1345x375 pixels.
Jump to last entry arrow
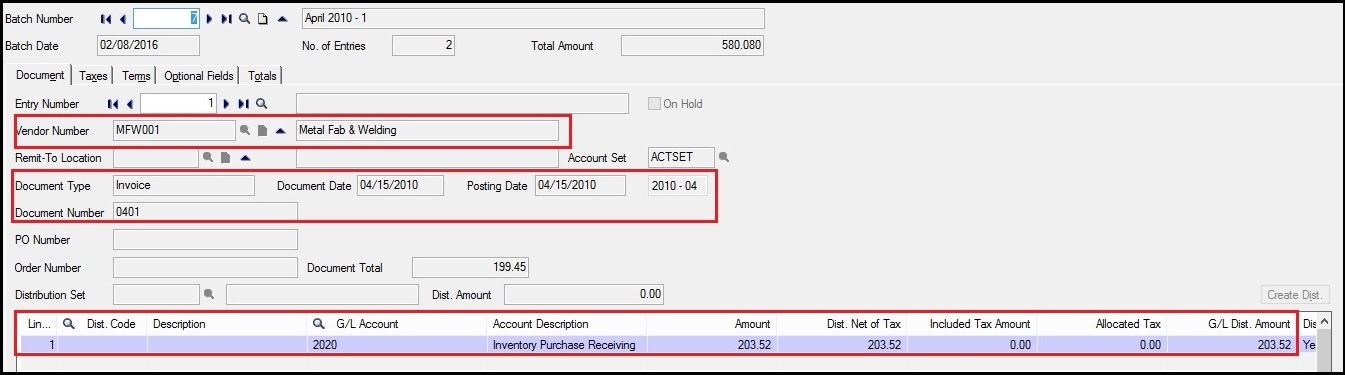point(243,103)
